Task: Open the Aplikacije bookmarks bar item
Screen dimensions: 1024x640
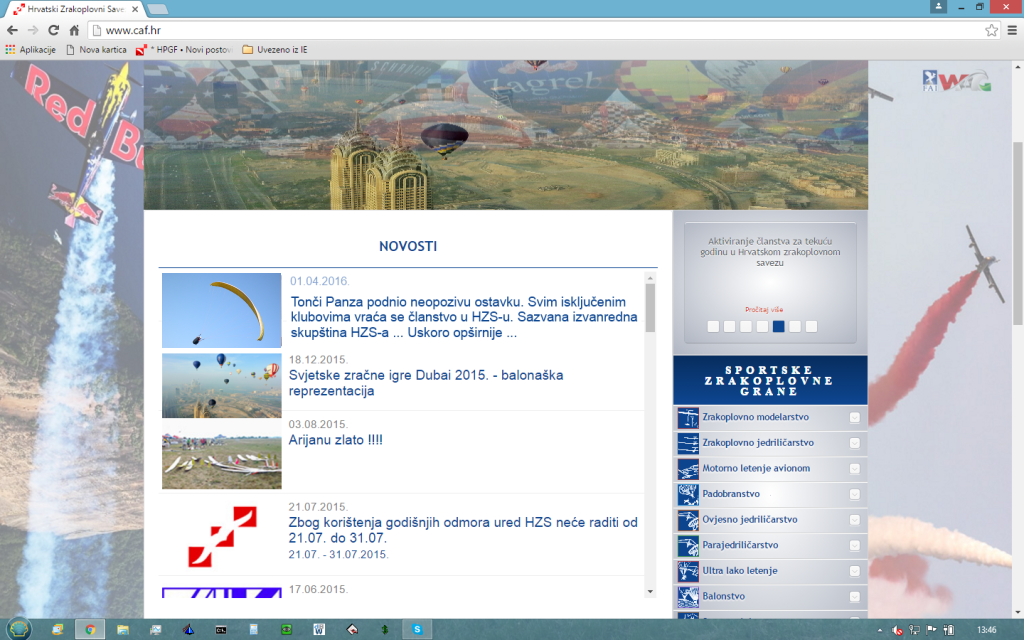Action: point(31,50)
